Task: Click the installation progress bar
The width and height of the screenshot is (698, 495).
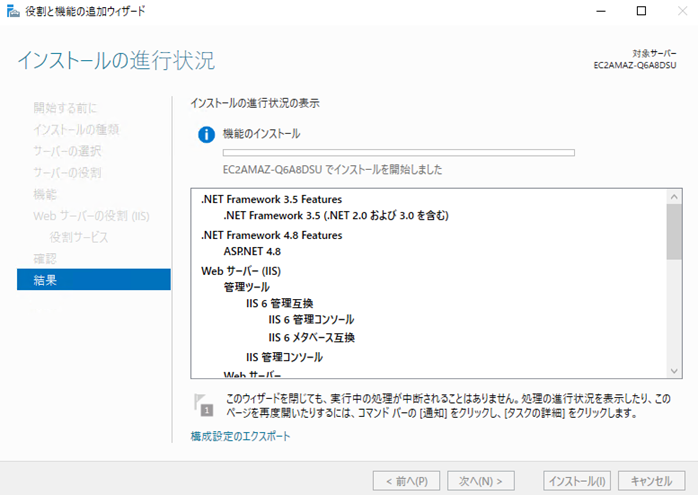Action: coord(398,153)
